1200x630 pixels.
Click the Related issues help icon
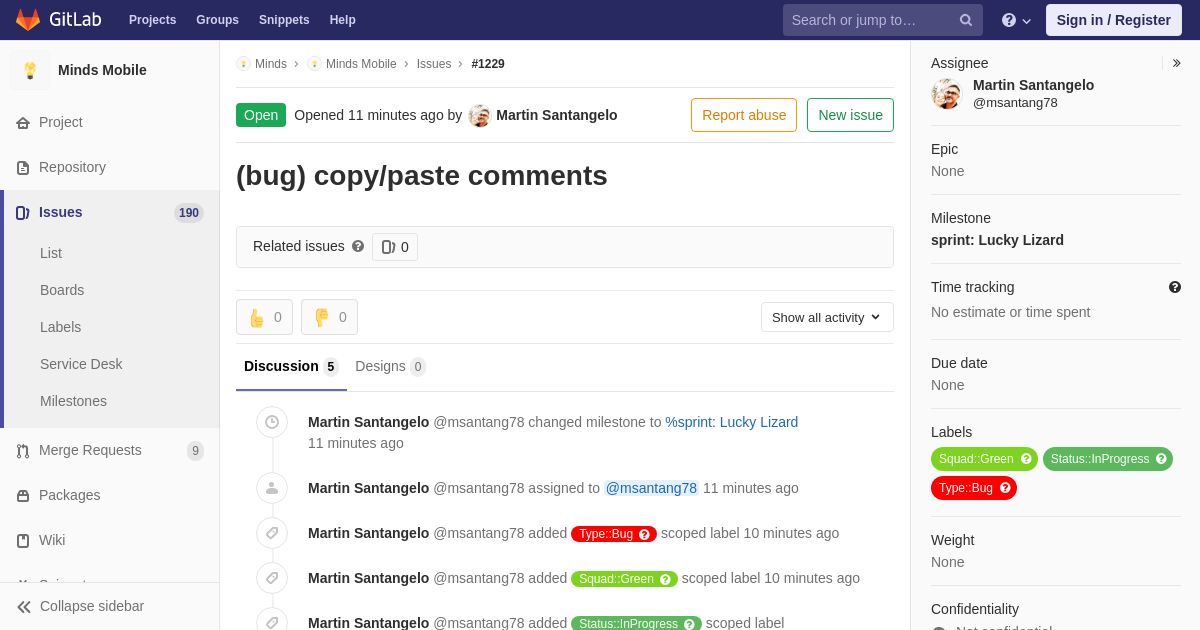click(x=358, y=246)
